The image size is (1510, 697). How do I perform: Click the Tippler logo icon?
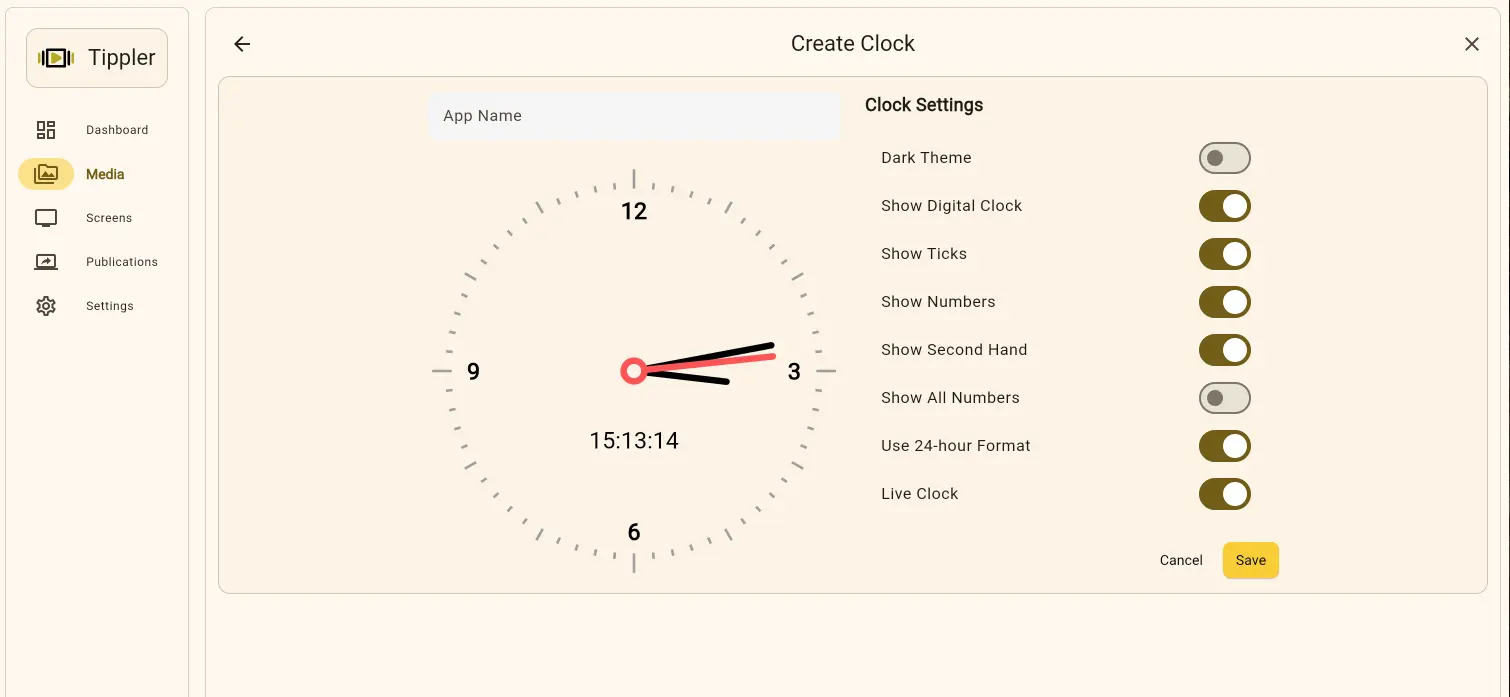[56, 58]
